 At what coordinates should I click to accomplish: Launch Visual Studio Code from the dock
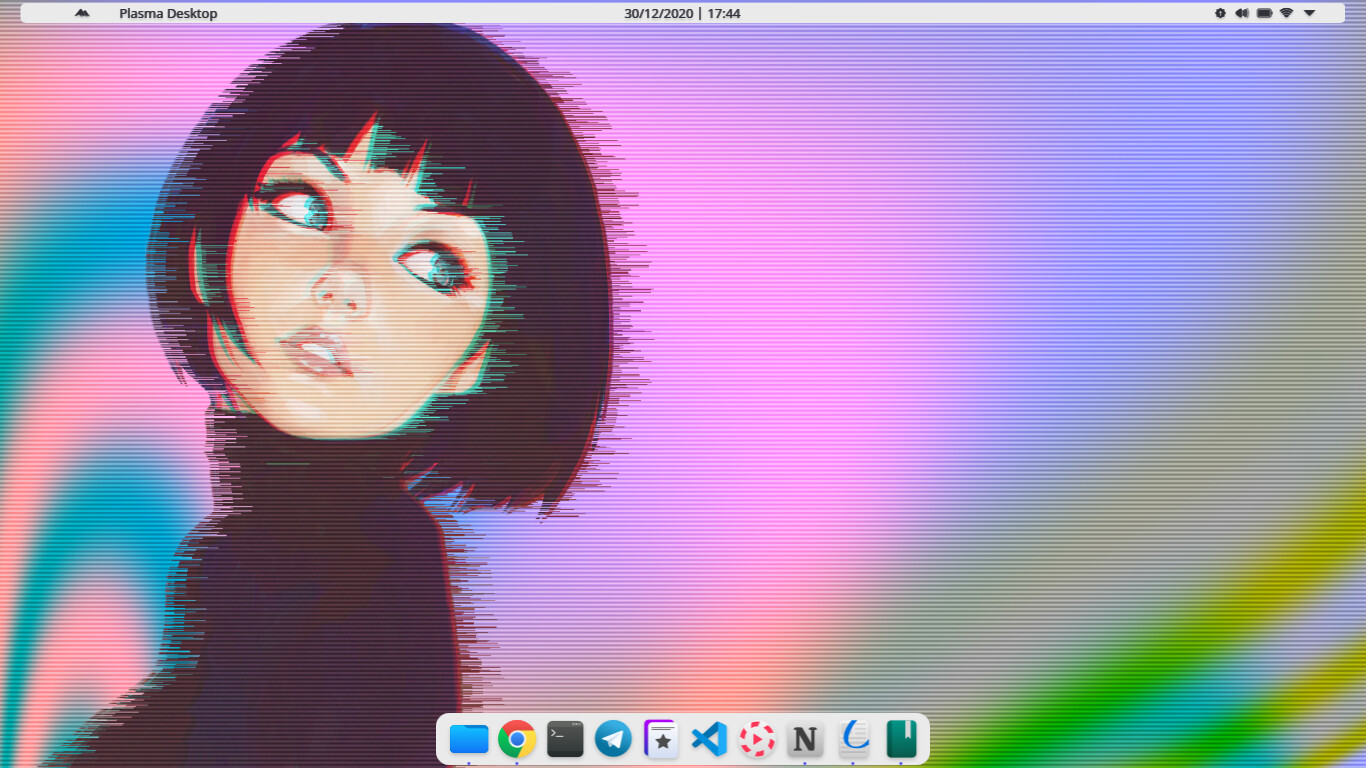[x=709, y=739]
